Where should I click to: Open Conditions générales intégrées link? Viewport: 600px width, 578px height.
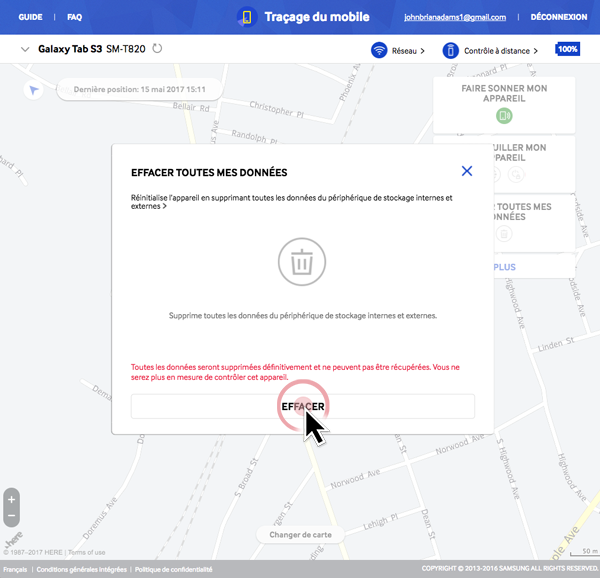[x=82, y=569]
